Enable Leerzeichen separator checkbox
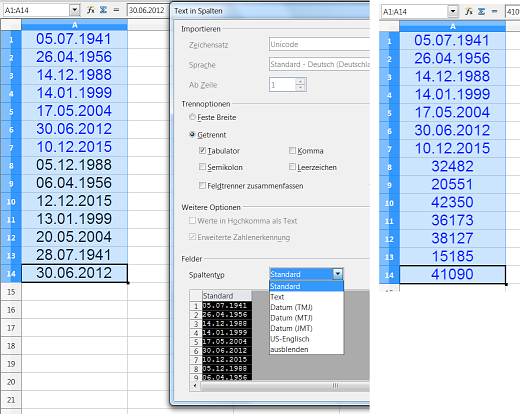 [x=292, y=166]
